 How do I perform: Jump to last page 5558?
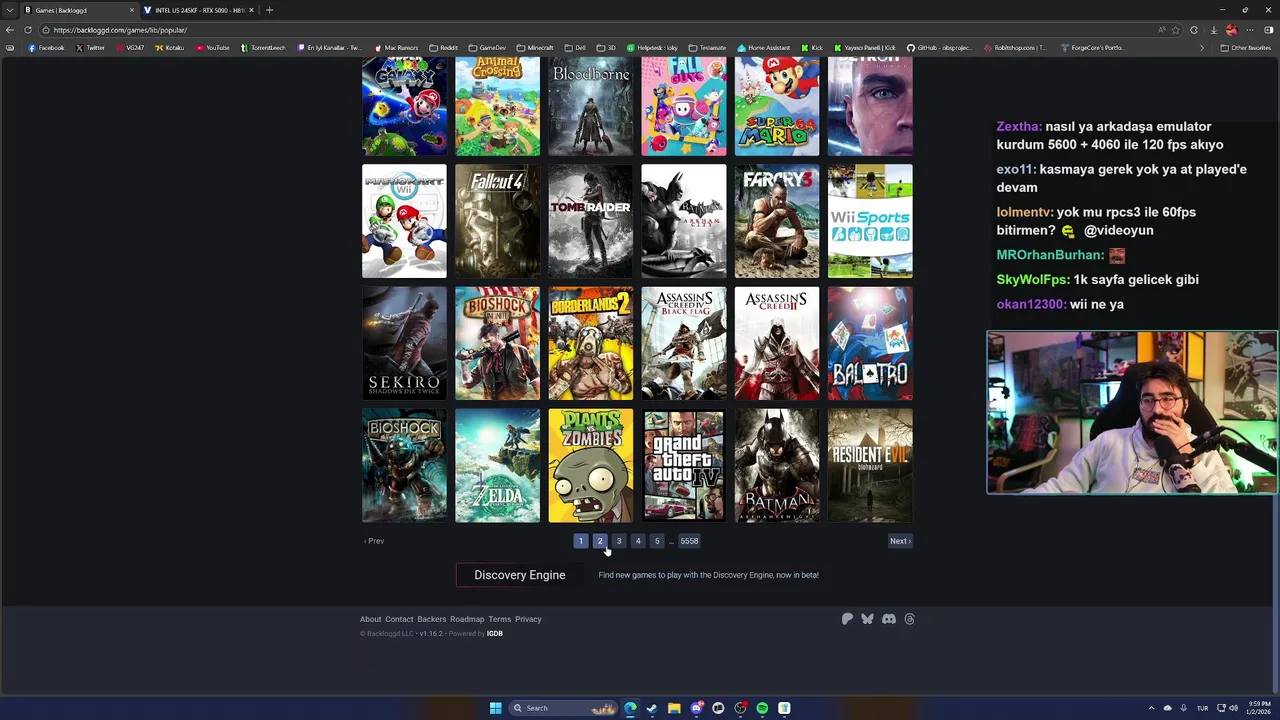click(x=689, y=541)
